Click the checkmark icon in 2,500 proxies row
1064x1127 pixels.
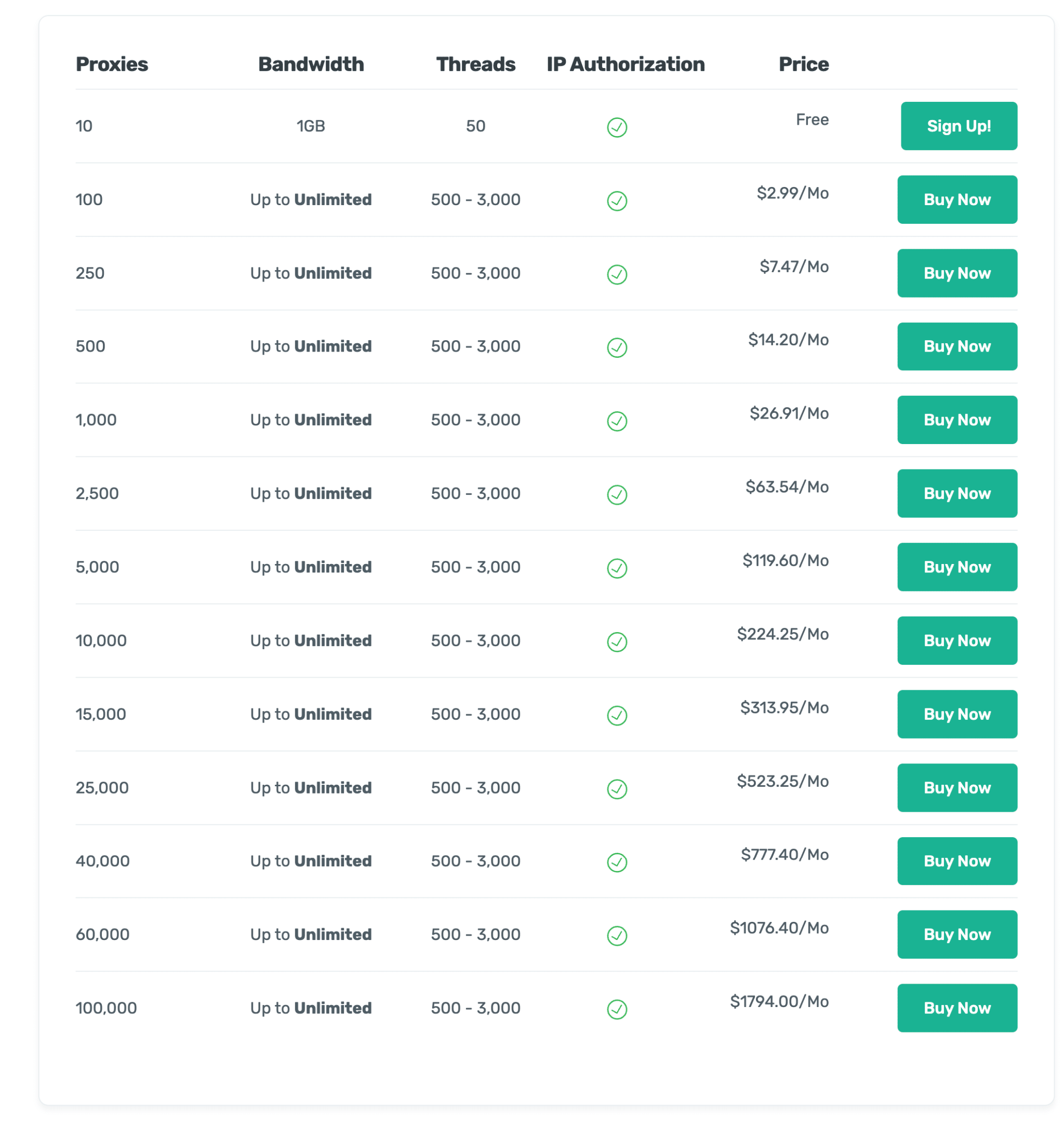click(x=617, y=495)
